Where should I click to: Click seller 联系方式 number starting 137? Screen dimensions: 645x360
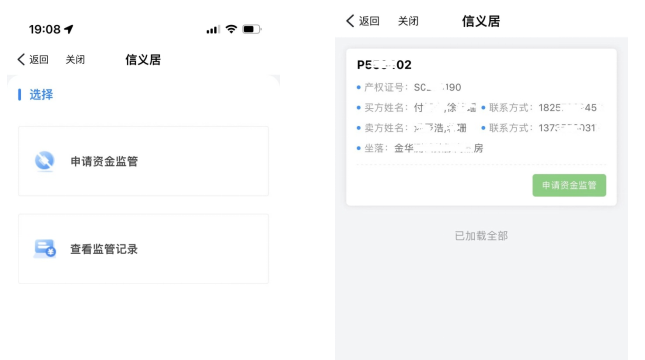tap(567, 128)
